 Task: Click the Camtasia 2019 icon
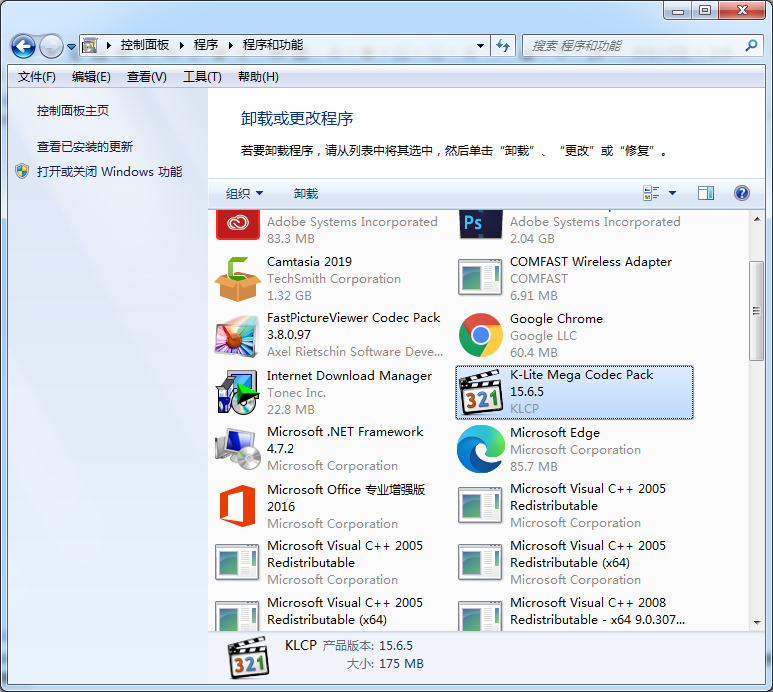(x=237, y=279)
